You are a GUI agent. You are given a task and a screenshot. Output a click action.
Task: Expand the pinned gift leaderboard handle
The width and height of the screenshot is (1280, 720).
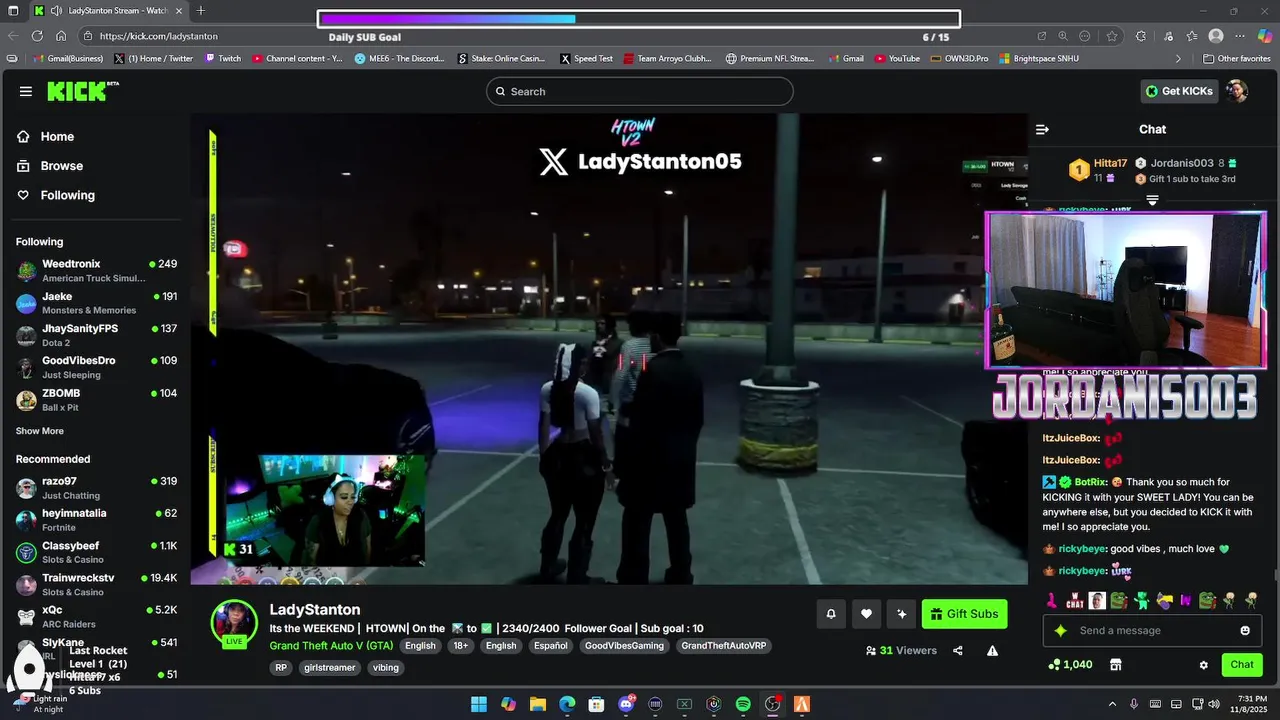[1152, 201]
